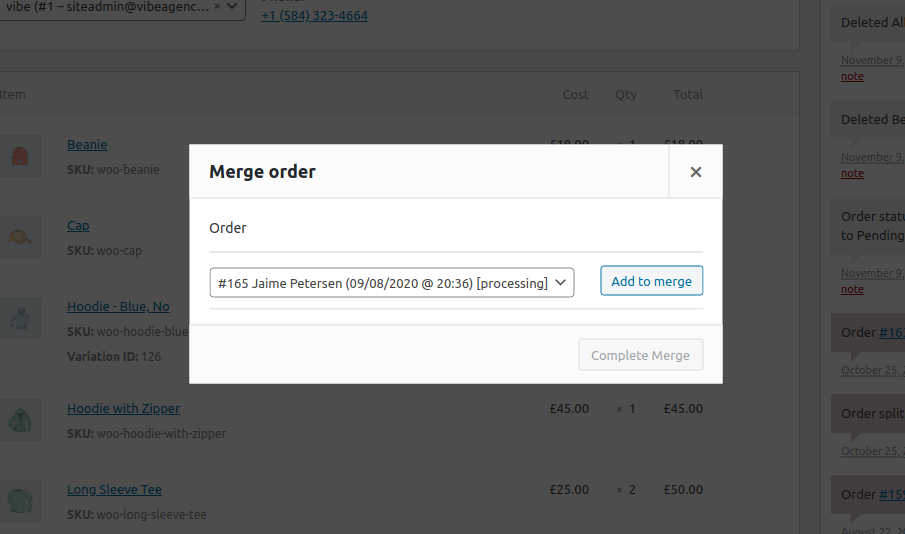Clear the selected customer with the x icon

click(217, 6)
